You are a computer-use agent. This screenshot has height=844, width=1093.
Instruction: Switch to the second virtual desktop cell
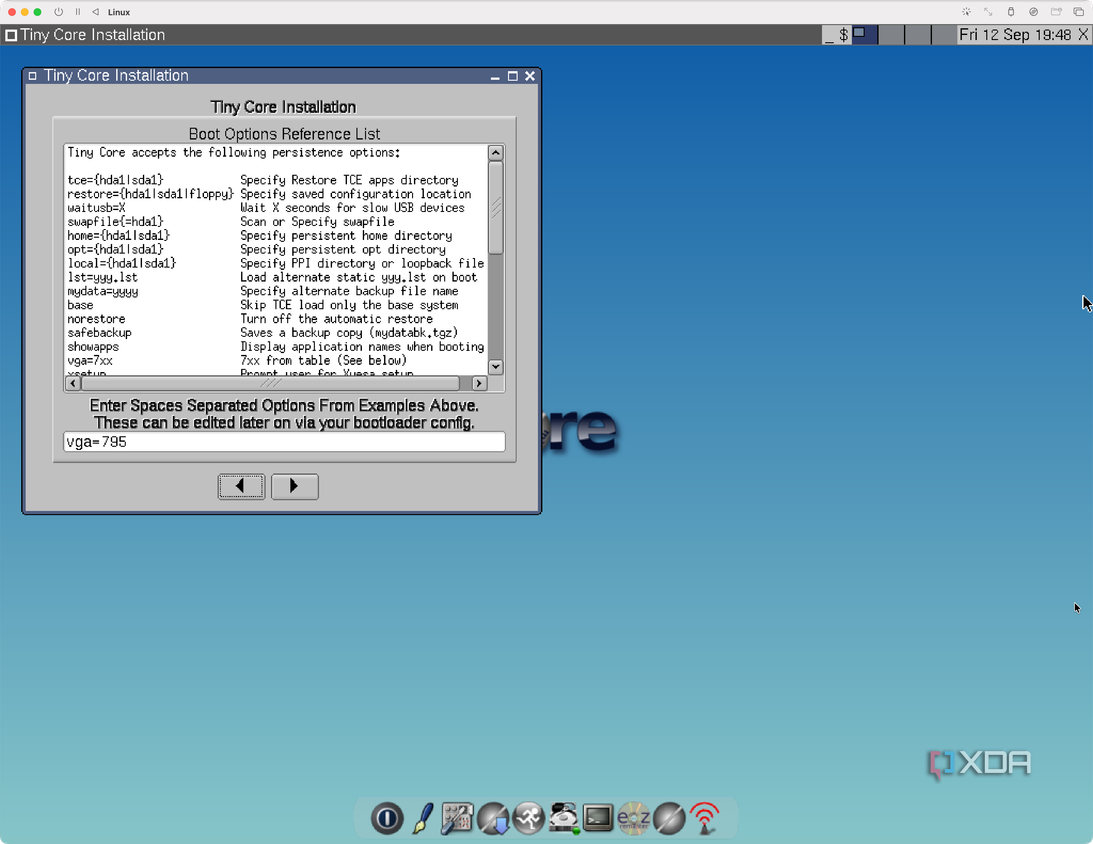click(891, 35)
